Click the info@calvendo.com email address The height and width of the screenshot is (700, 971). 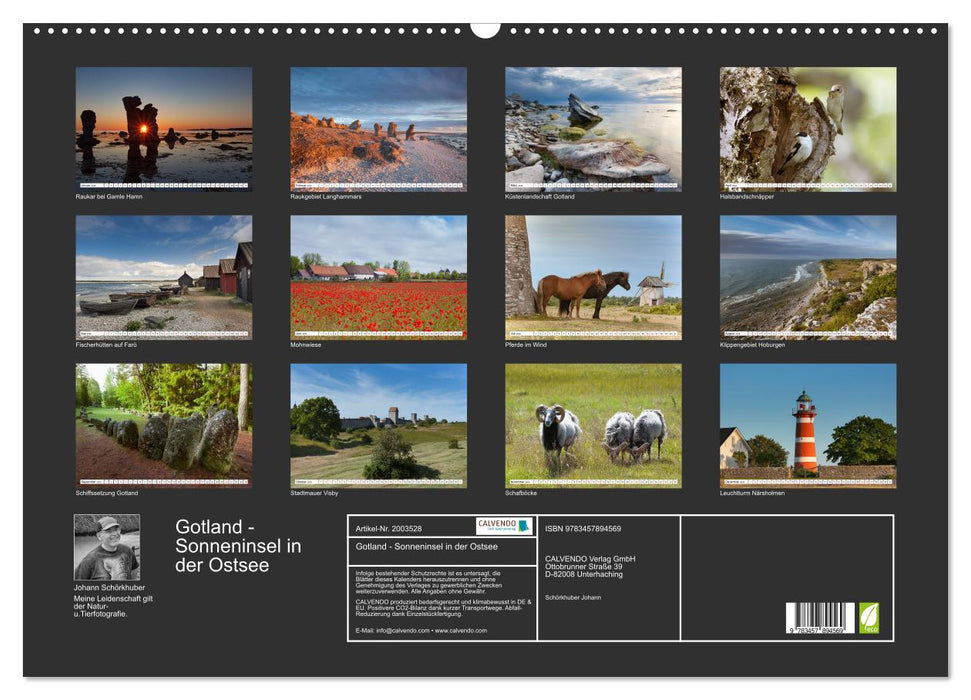(404, 632)
